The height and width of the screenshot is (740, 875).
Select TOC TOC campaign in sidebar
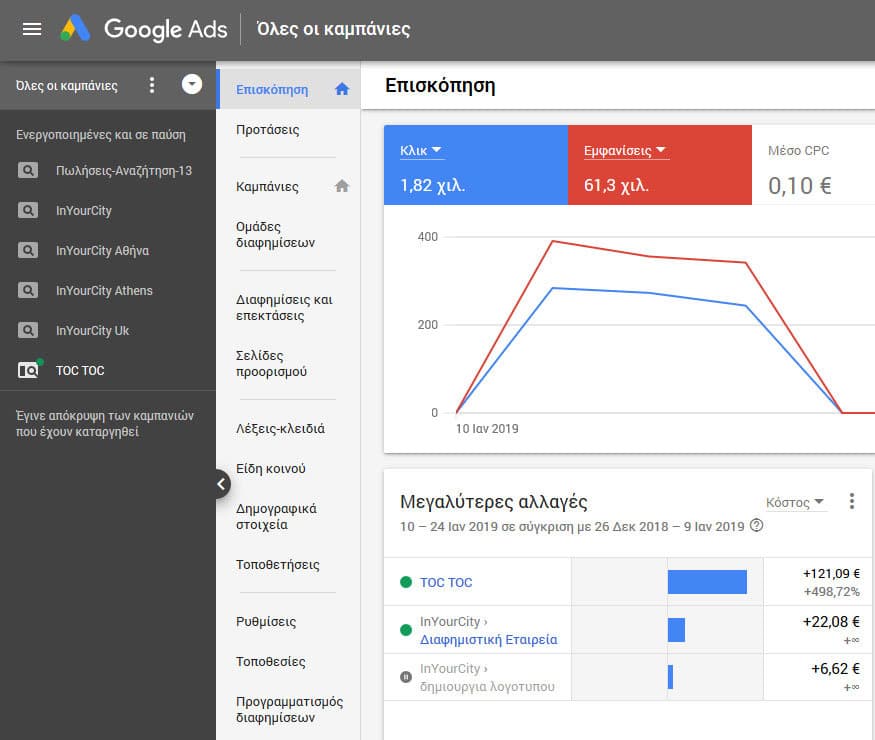coord(80,371)
